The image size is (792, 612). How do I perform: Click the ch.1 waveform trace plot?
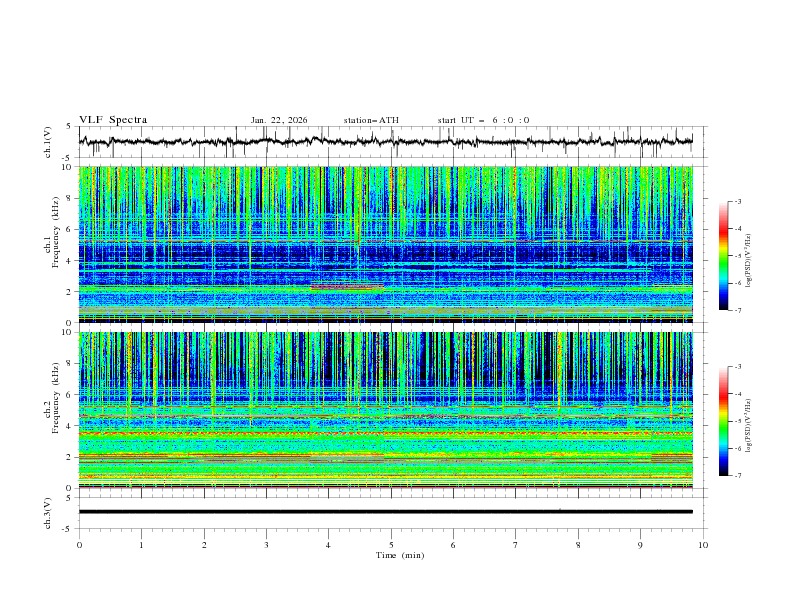coord(385,142)
